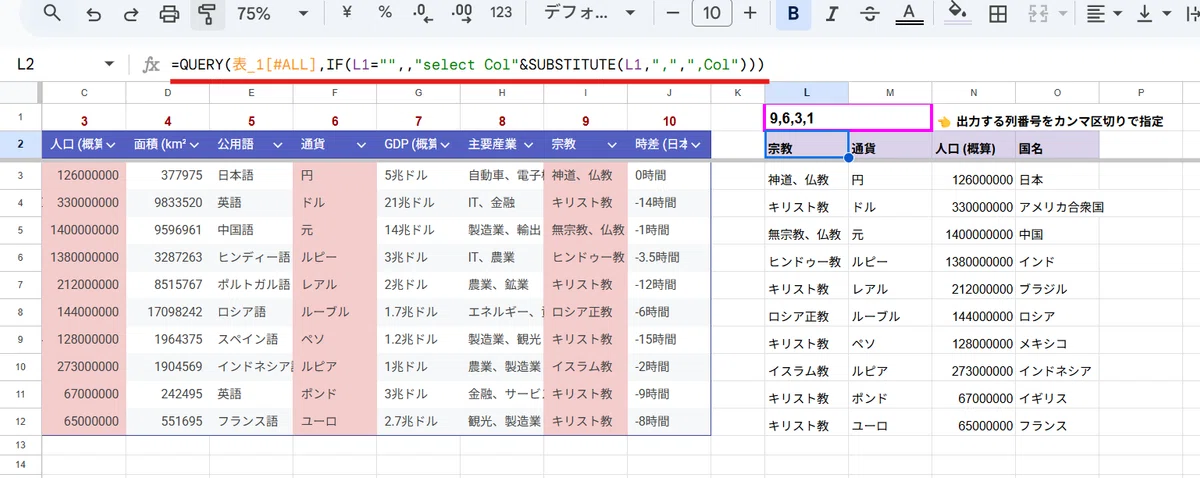Screen dimensions: 1200x478
Task: Select row header 7
Action: (x=20, y=285)
